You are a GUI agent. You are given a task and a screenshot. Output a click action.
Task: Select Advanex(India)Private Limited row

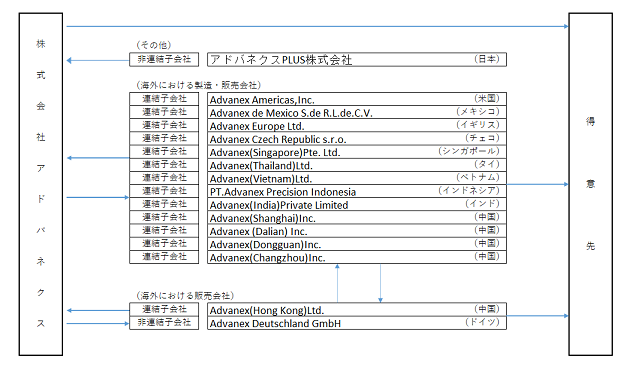coord(357,205)
